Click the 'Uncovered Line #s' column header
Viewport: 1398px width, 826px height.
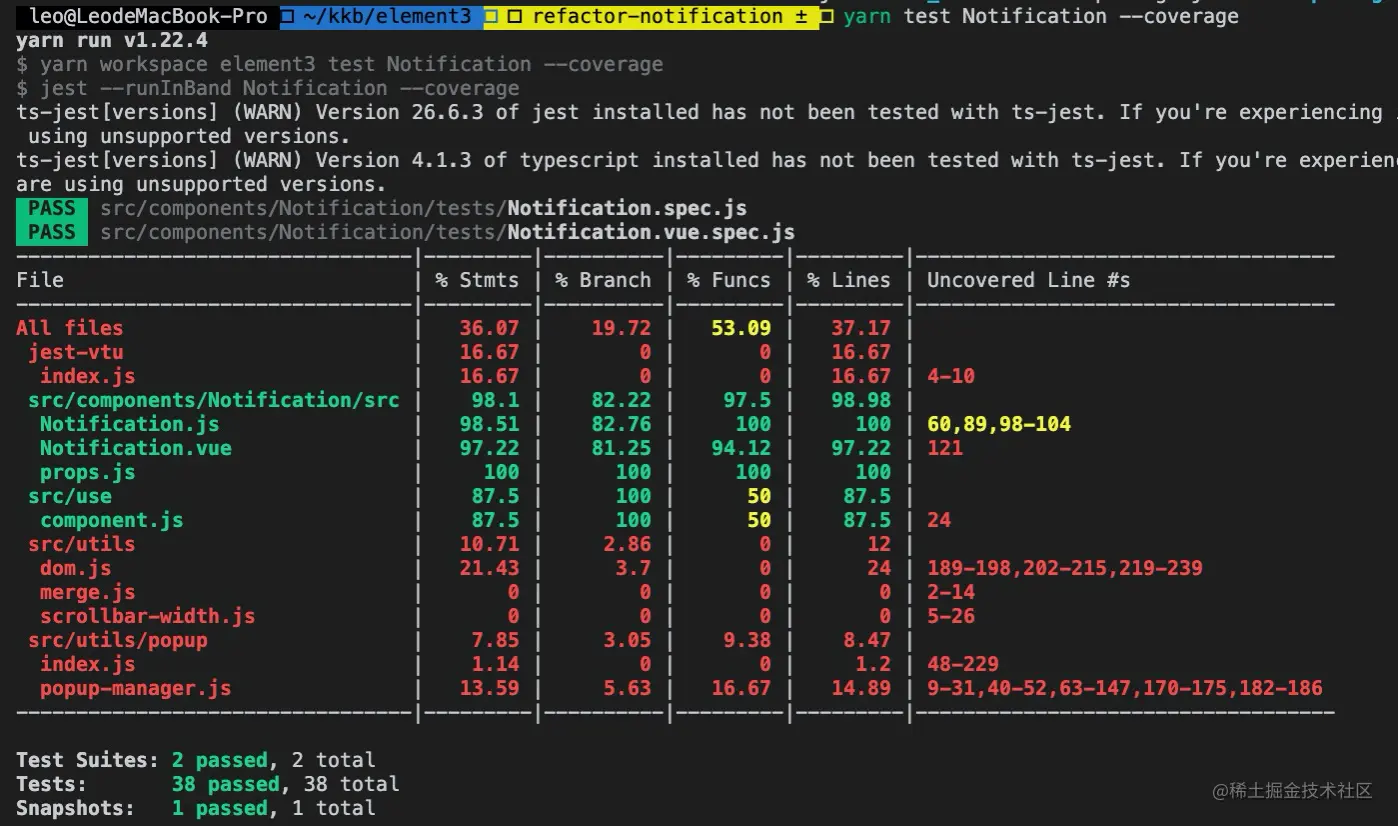[1029, 280]
